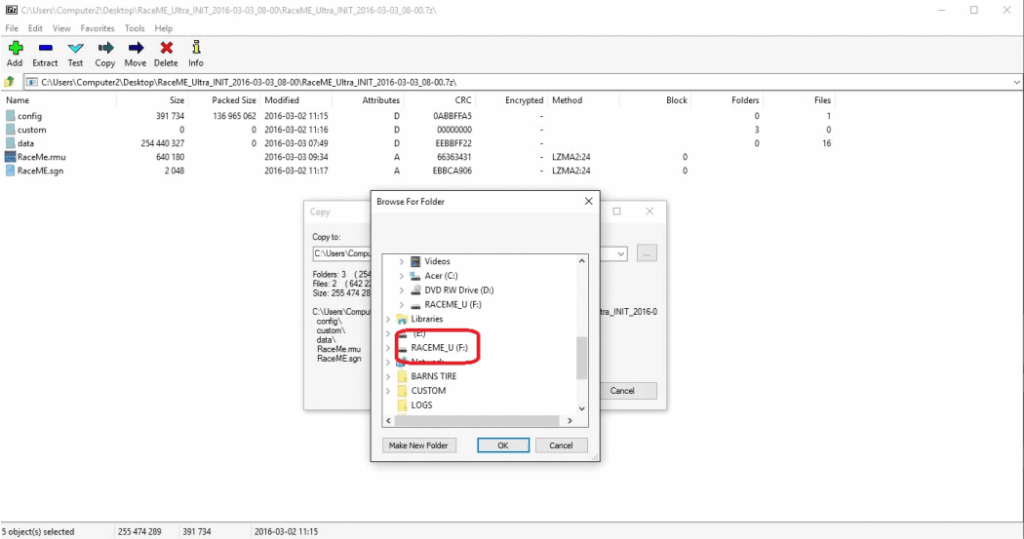Click the folder tree vertical scrollbar
Screen dimensions: 1024x539
click(582, 357)
